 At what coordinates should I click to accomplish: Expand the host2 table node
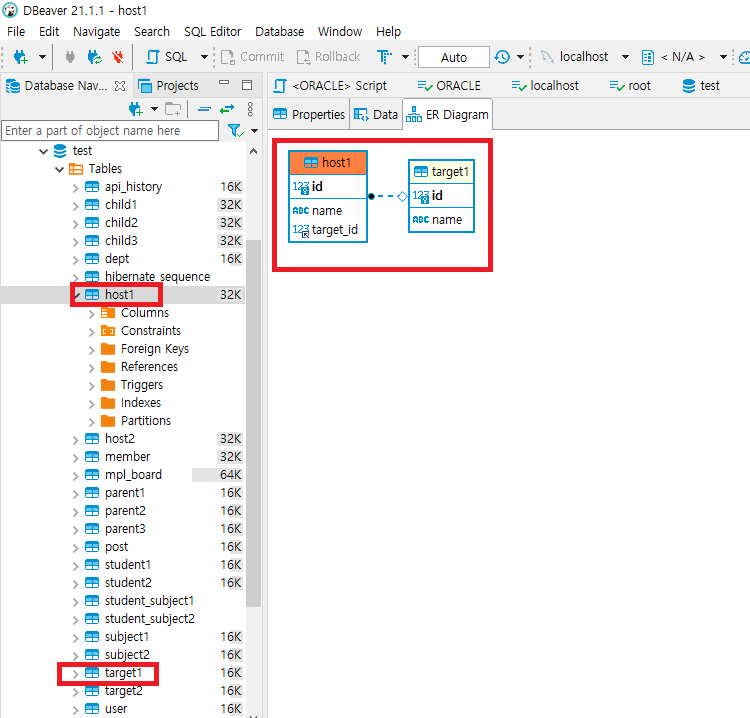pos(75,440)
